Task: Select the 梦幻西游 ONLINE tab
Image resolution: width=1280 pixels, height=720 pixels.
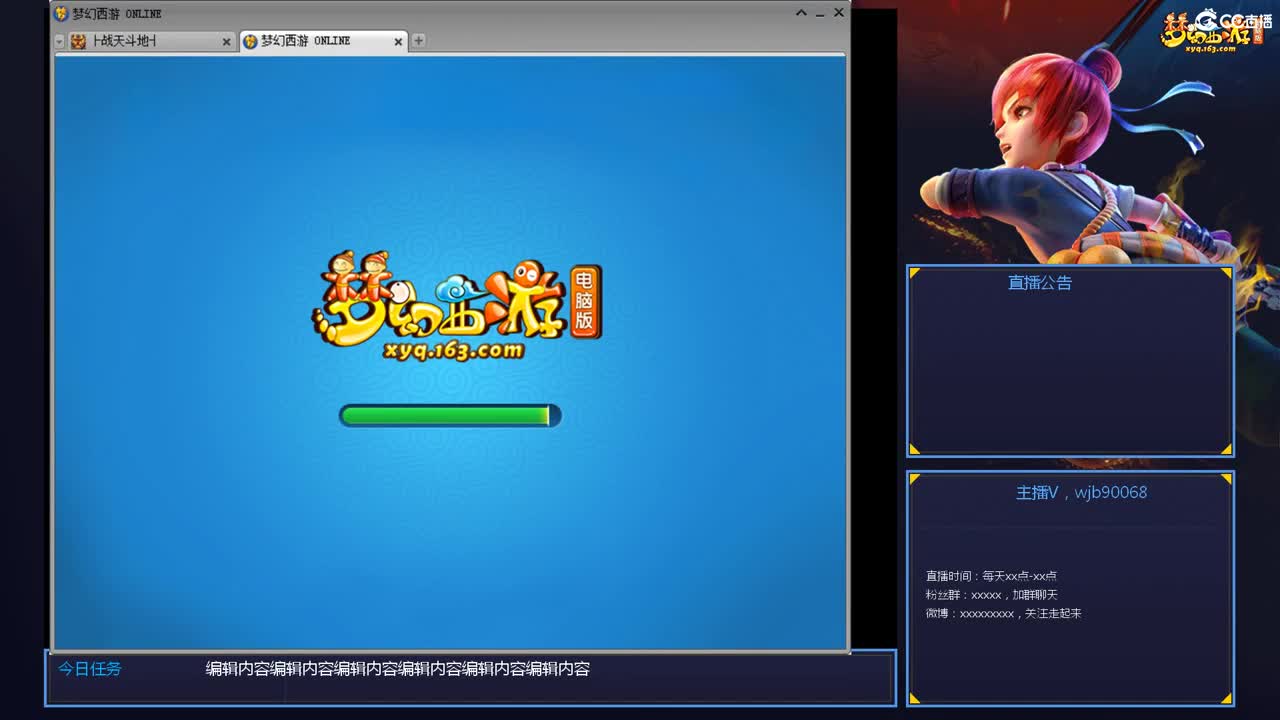Action: pyautogui.click(x=322, y=41)
